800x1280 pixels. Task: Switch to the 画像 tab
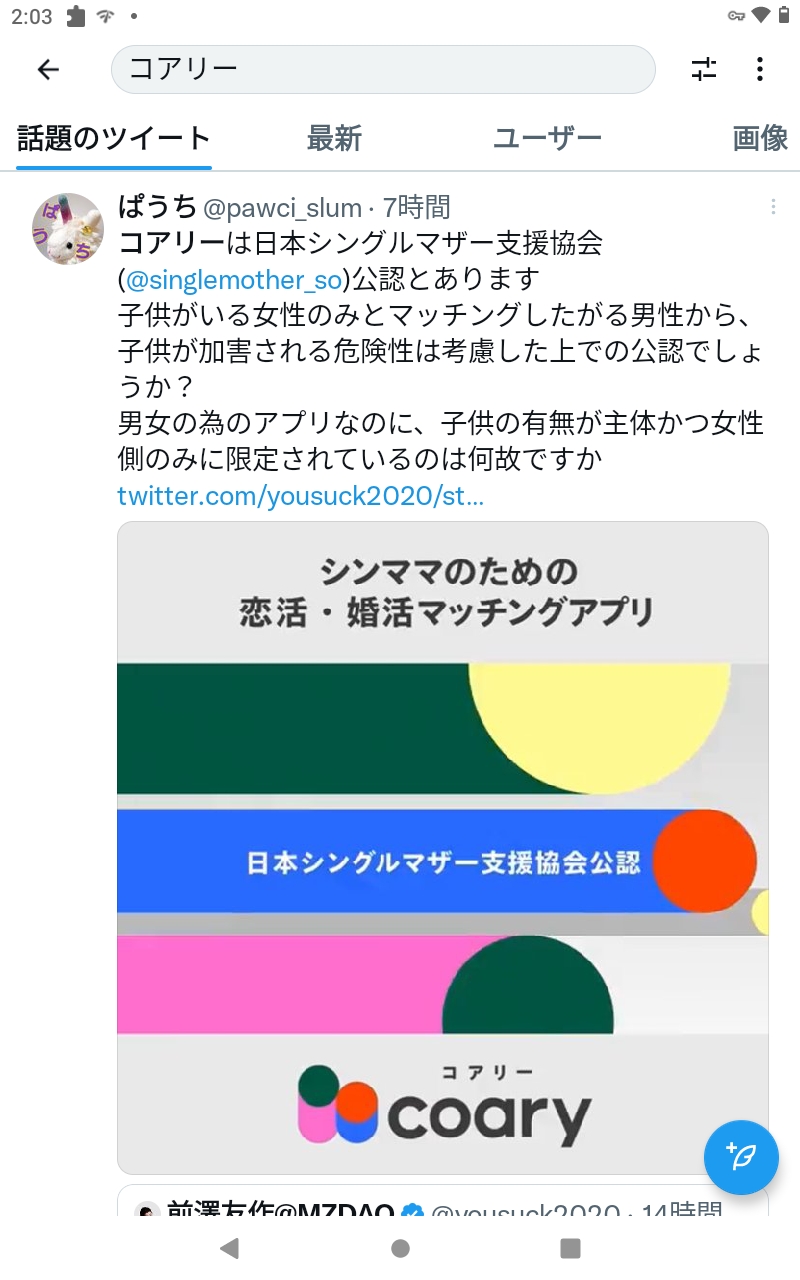pos(761,139)
